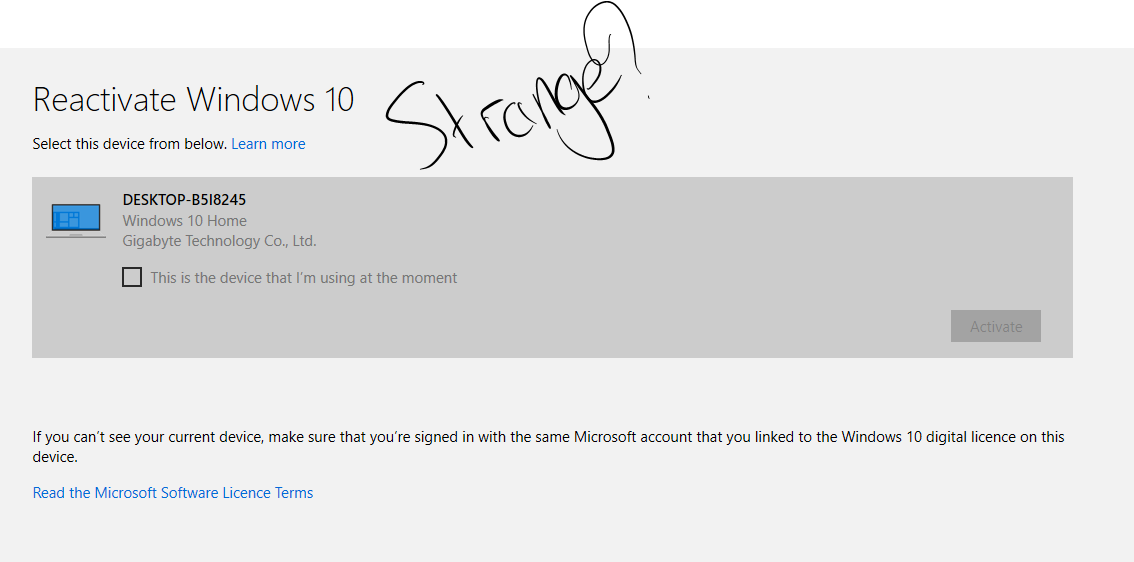Open the Learn more link
This screenshot has width=1134, height=562.
pos(268,144)
